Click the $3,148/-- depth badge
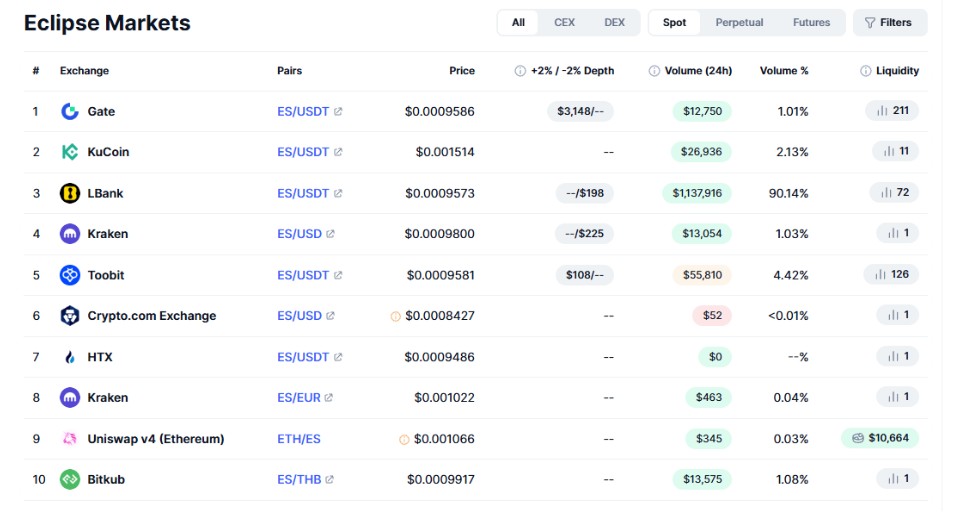The width and height of the screenshot is (976, 520). [580, 111]
